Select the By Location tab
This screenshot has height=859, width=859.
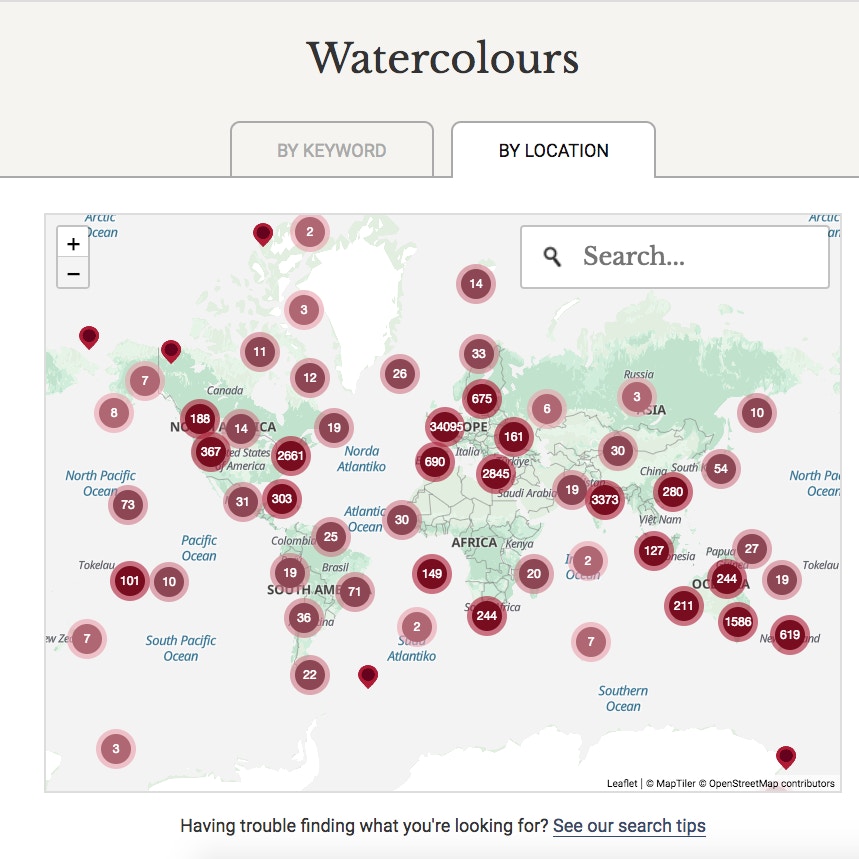[553, 151]
